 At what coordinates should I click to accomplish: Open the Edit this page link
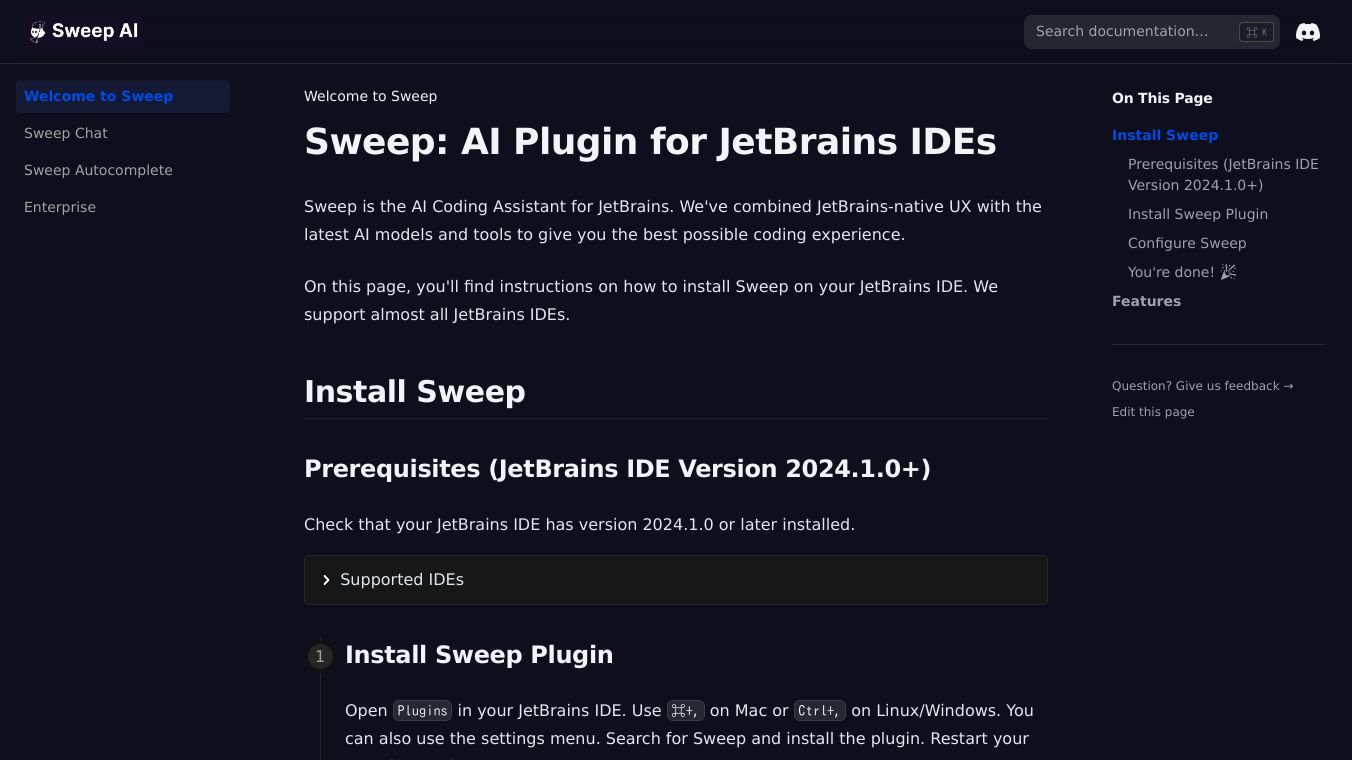pyautogui.click(x=1152, y=412)
